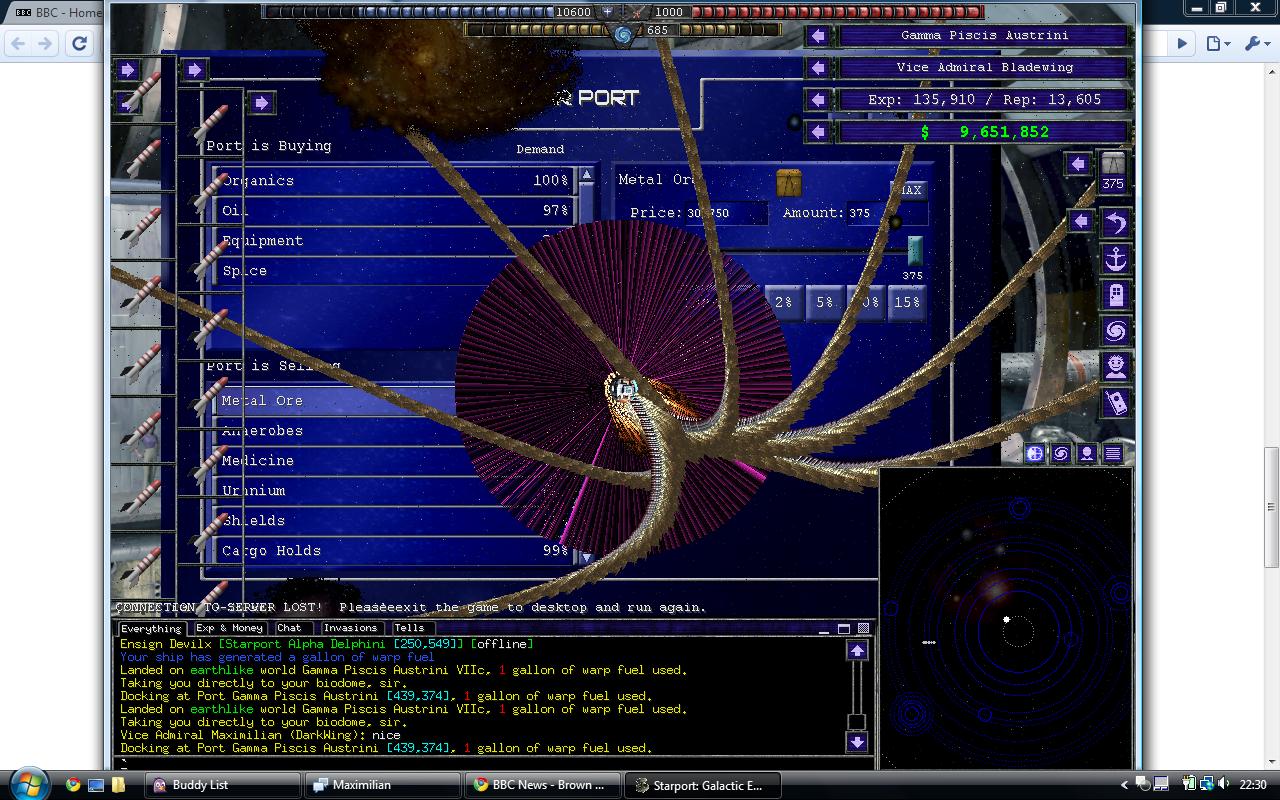The height and width of the screenshot is (800, 1280).
Task: Click the spiral galaxy warp icon
Action: click(x=1115, y=331)
